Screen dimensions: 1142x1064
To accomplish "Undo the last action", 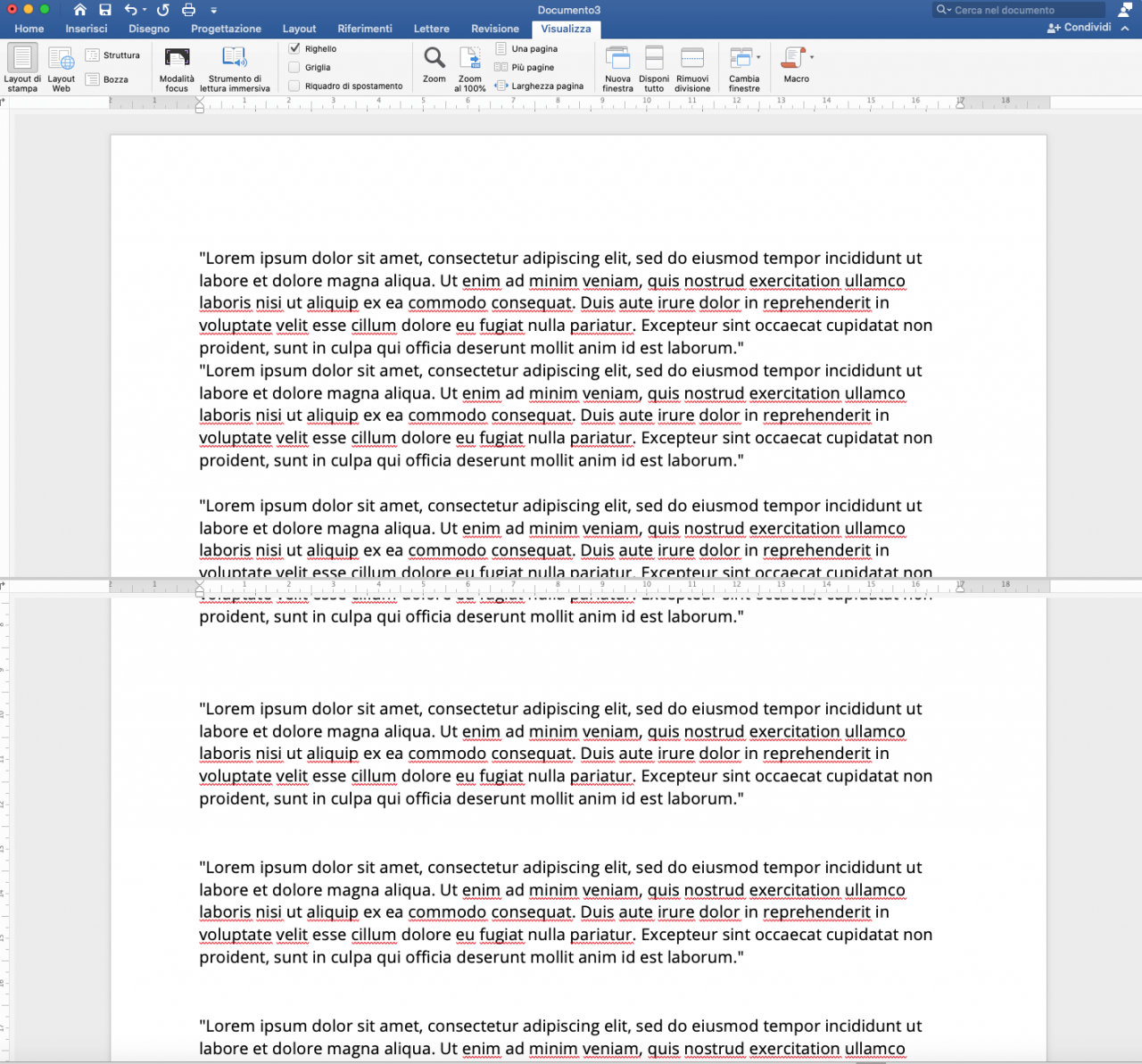I will [x=131, y=10].
